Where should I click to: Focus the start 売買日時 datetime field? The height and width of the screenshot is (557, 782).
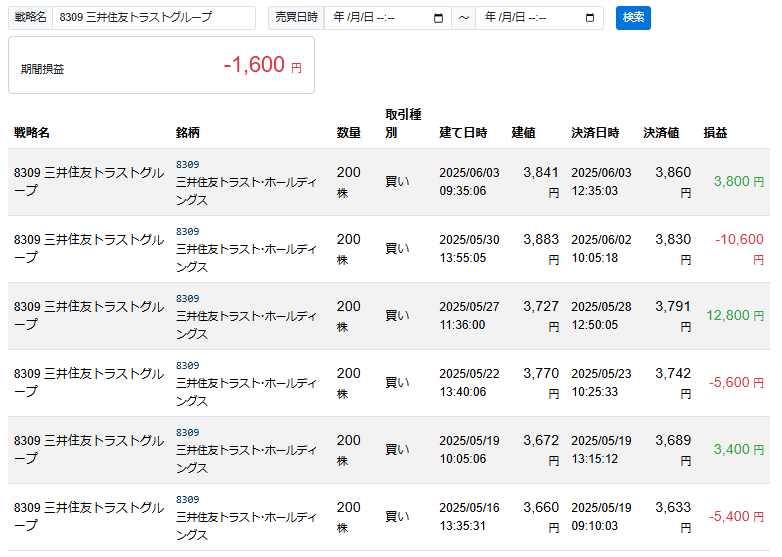coord(388,18)
